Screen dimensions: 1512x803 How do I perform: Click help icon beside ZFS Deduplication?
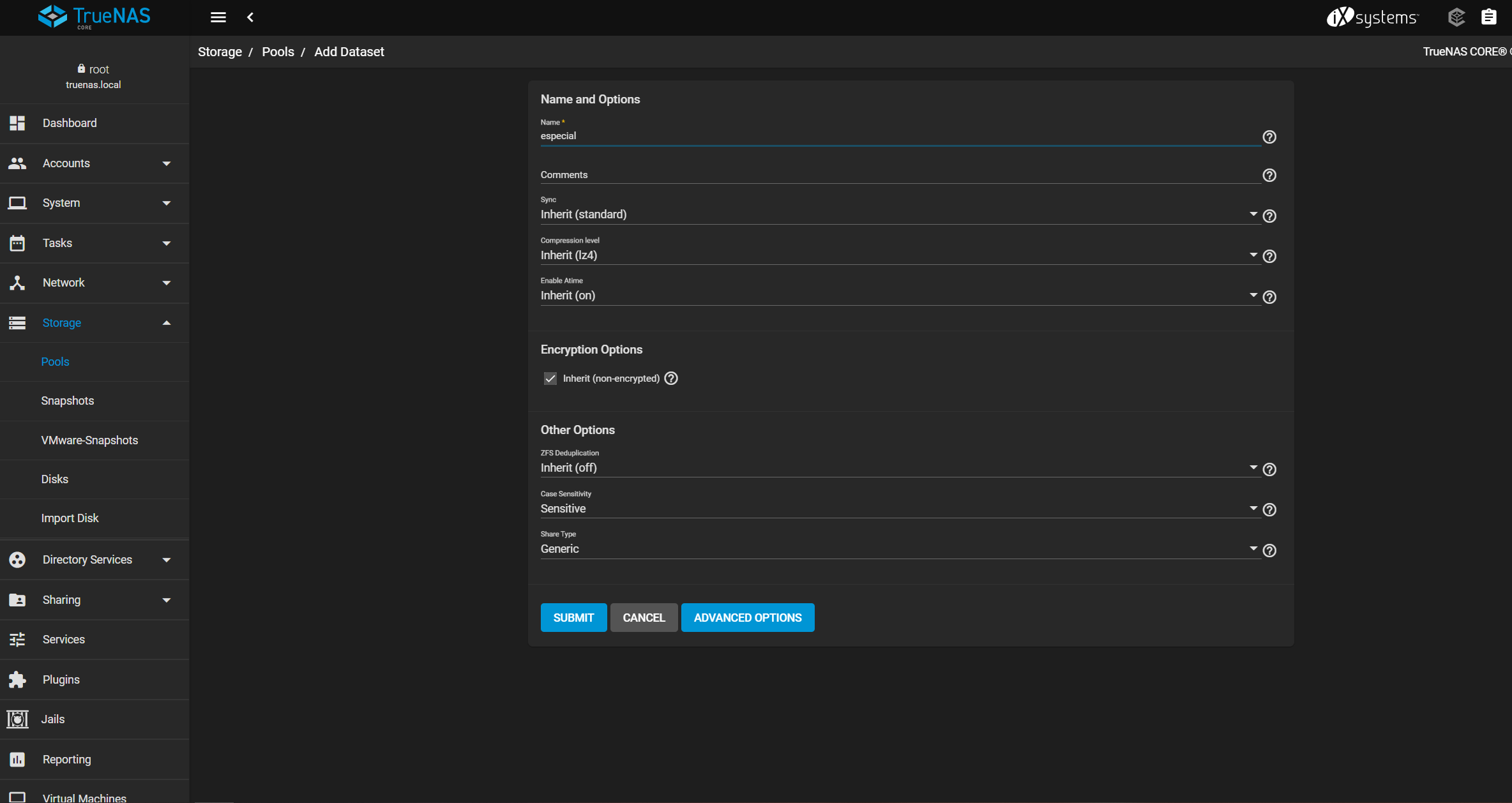pos(1269,470)
